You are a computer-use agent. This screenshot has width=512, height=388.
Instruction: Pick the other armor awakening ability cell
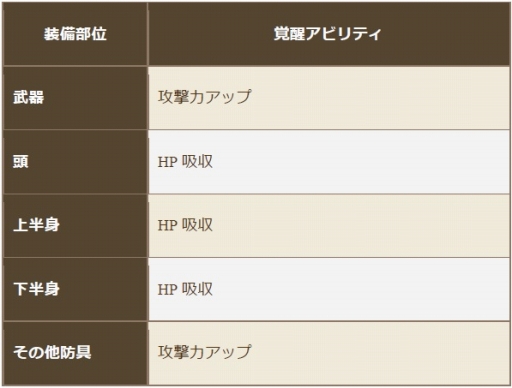click(329, 353)
